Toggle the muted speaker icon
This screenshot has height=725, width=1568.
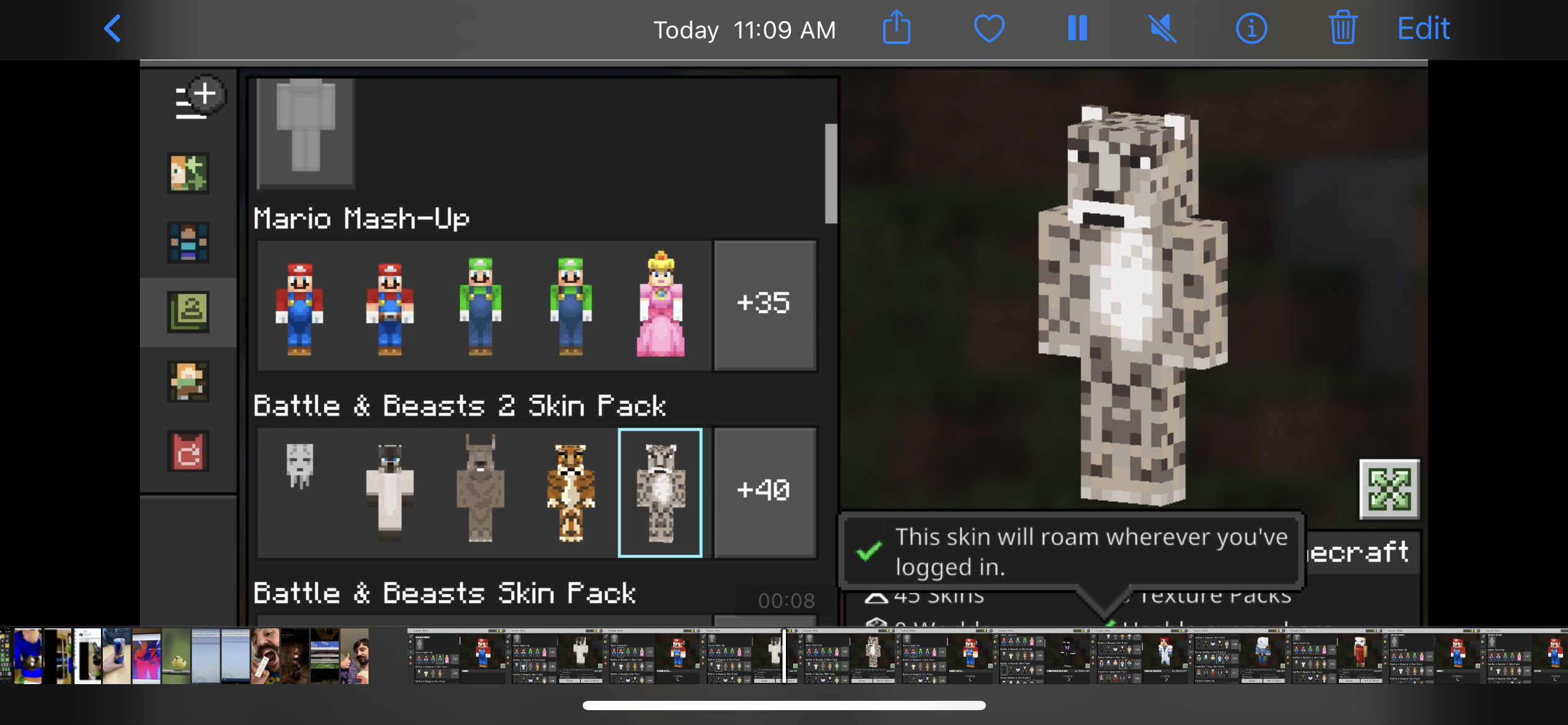point(1163,29)
